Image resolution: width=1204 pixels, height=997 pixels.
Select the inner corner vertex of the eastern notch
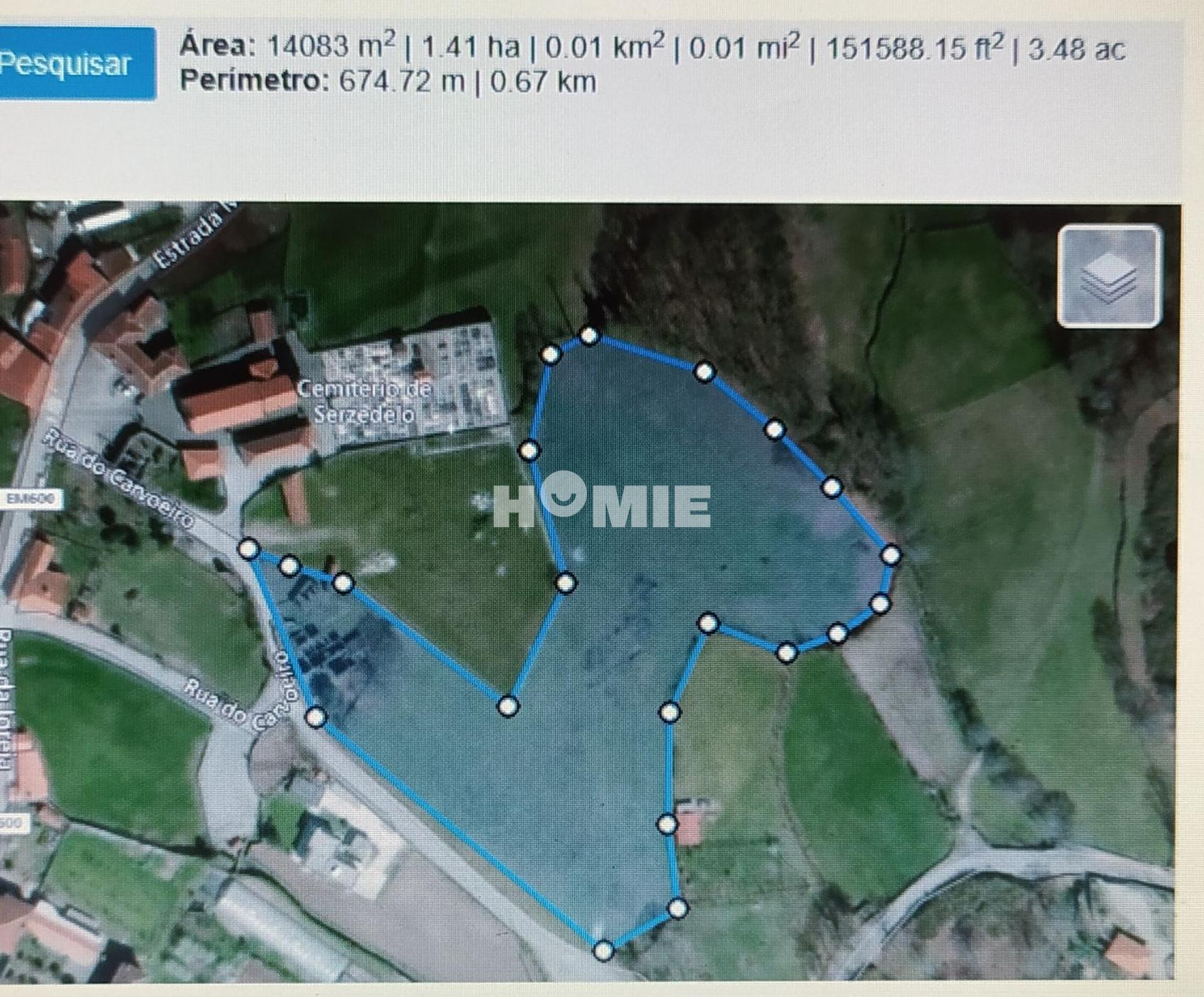click(709, 623)
